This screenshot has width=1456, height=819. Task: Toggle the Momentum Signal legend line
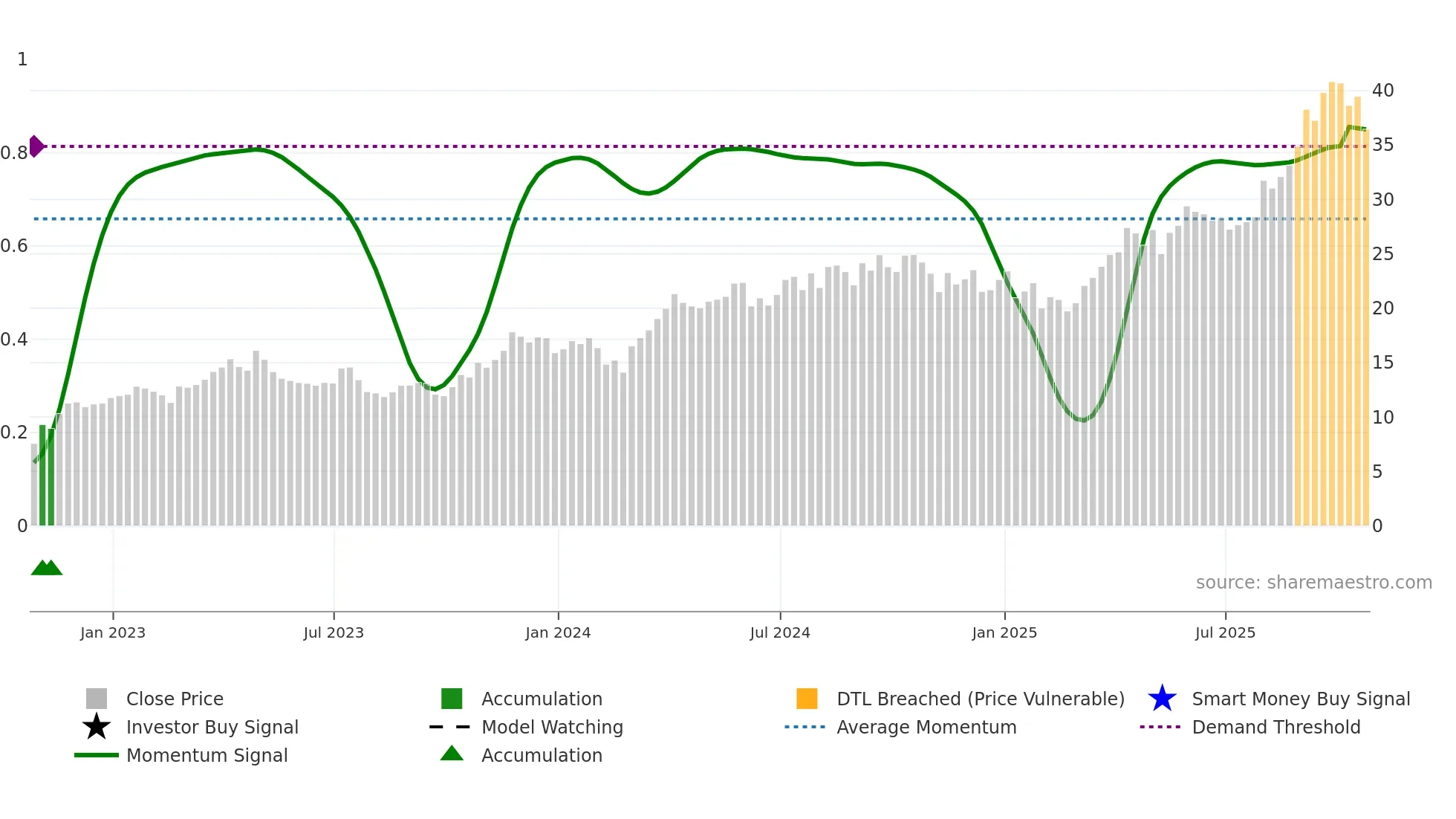pyautogui.click(x=97, y=755)
